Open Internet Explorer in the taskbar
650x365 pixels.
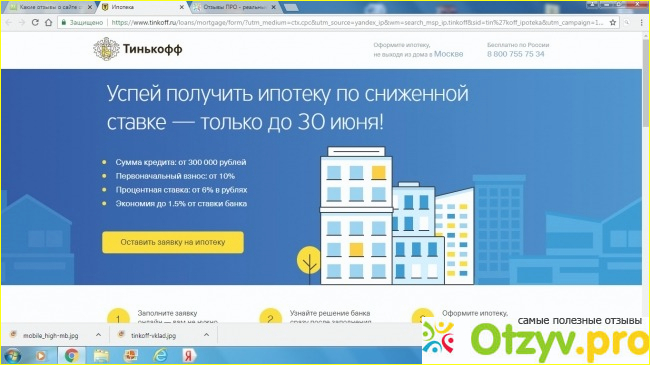coord(160,356)
